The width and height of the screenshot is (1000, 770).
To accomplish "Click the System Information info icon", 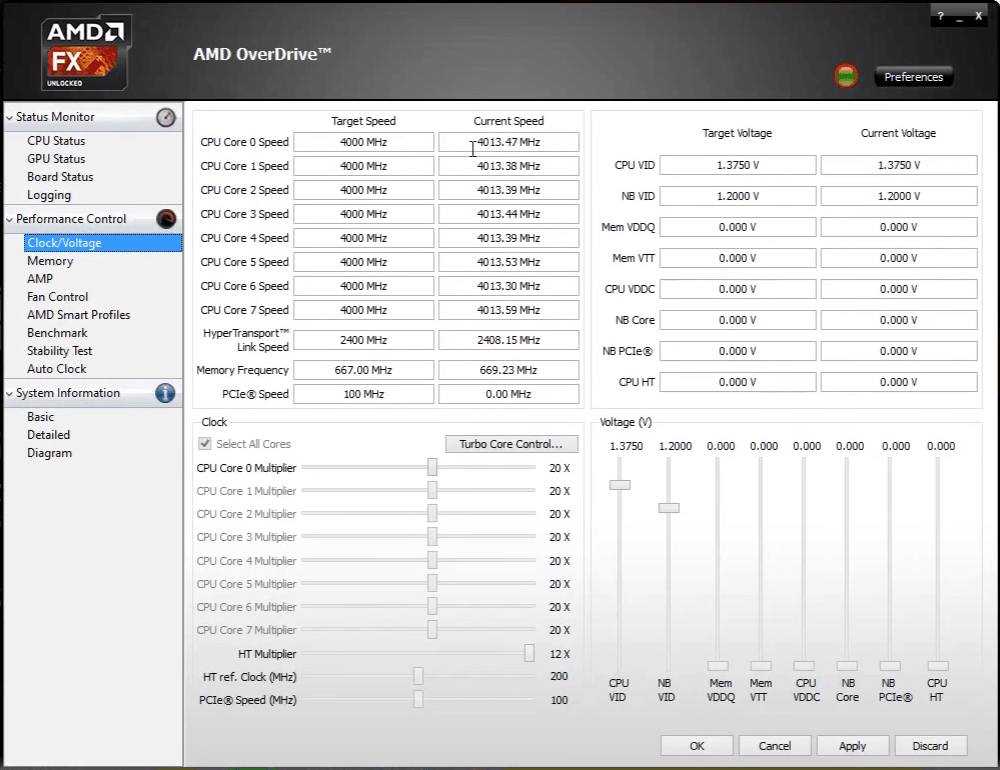I will [x=166, y=393].
